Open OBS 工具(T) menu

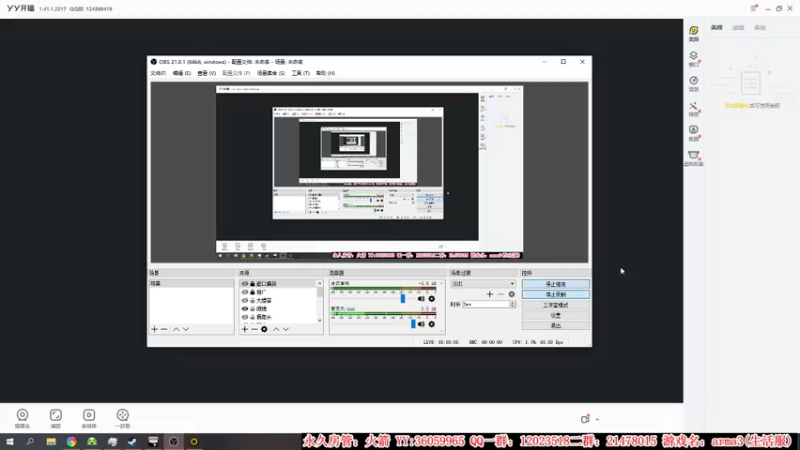(301, 73)
